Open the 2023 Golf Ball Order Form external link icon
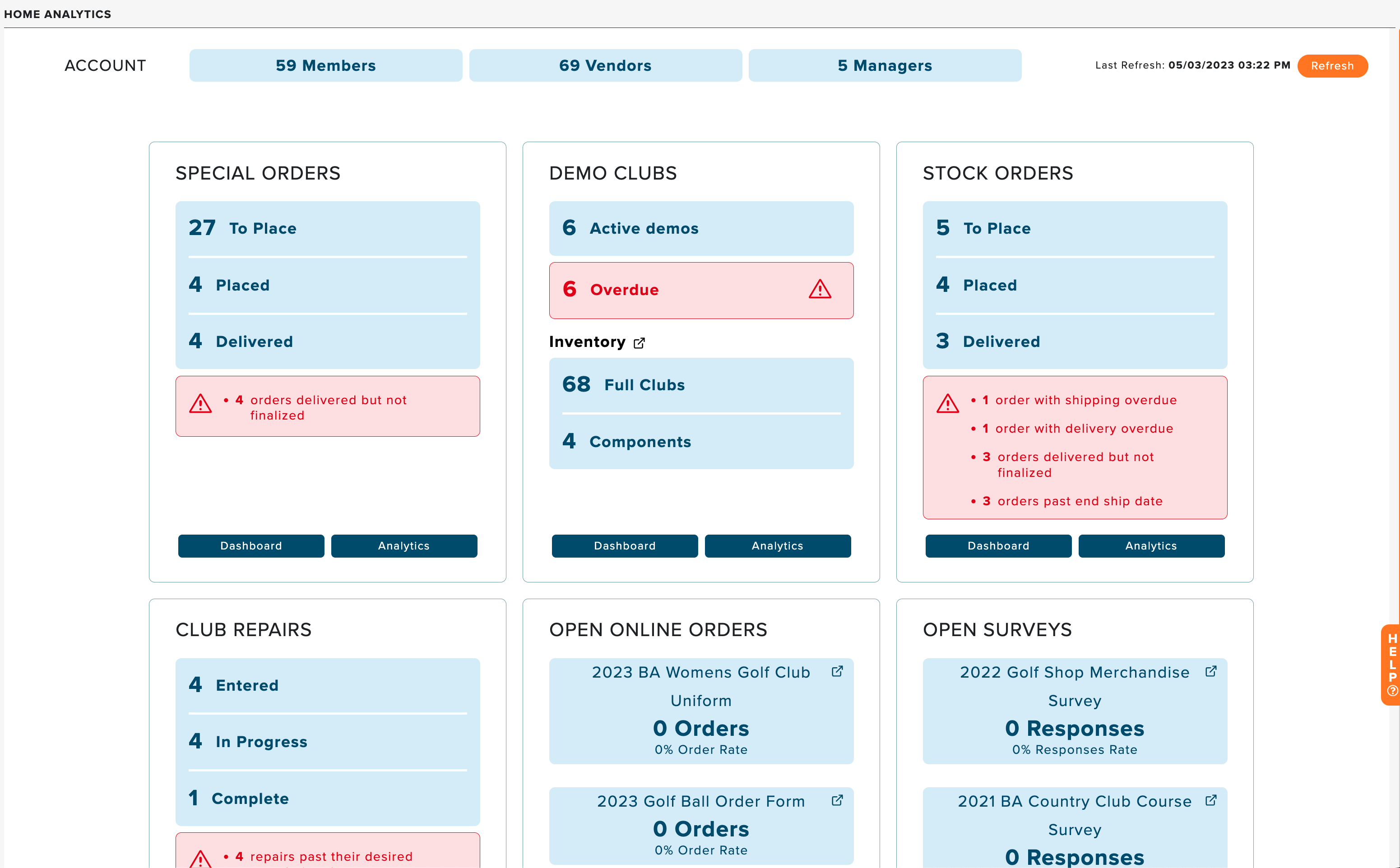This screenshot has width=1400, height=868. [x=837, y=800]
